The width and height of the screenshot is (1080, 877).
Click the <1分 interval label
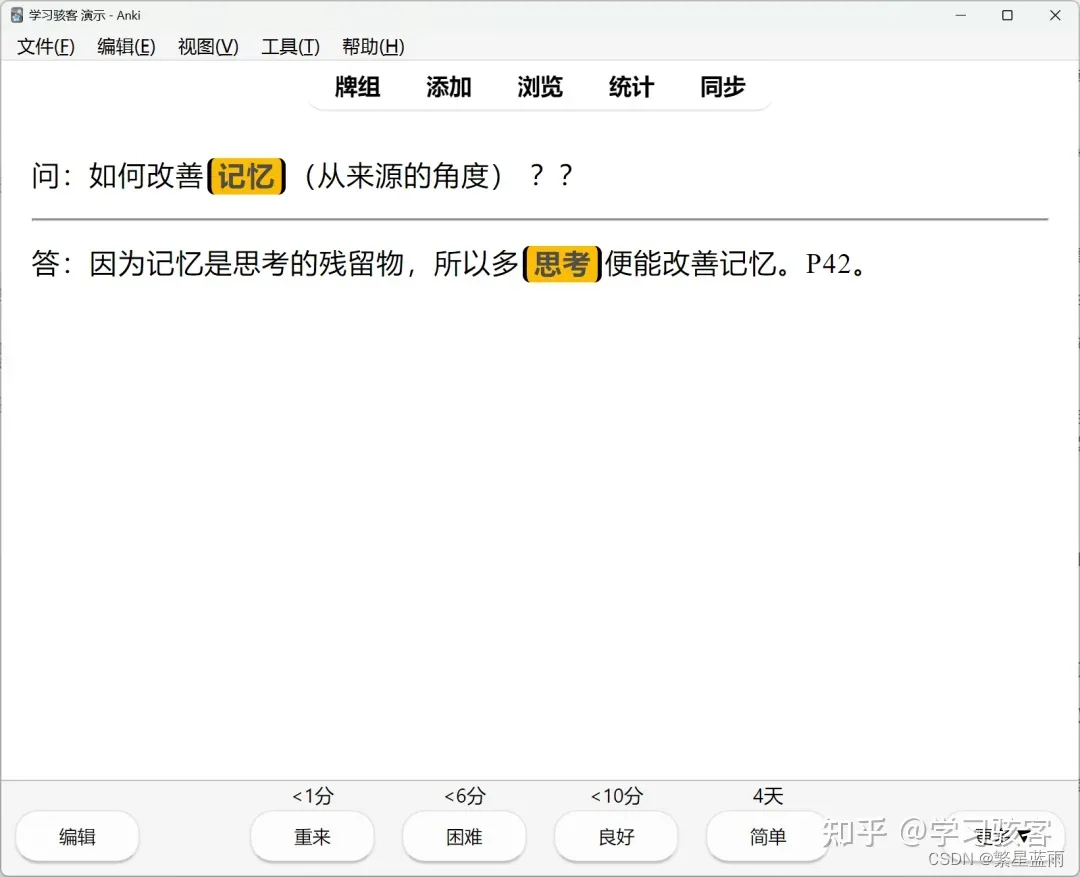coord(313,796)
